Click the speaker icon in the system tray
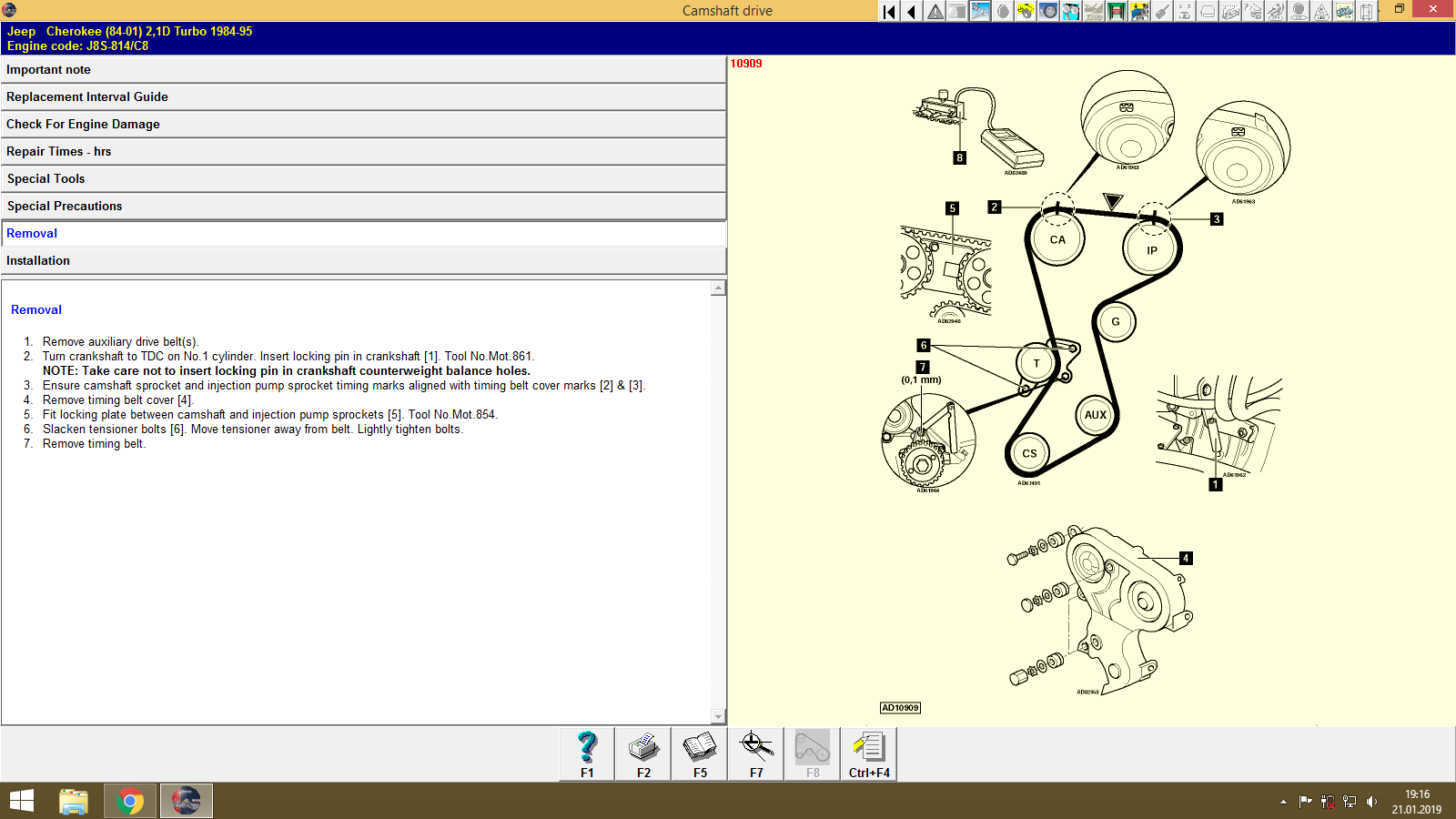Screen dimensions: 1456x819 pyautogui.click(x=1371, y=801)
